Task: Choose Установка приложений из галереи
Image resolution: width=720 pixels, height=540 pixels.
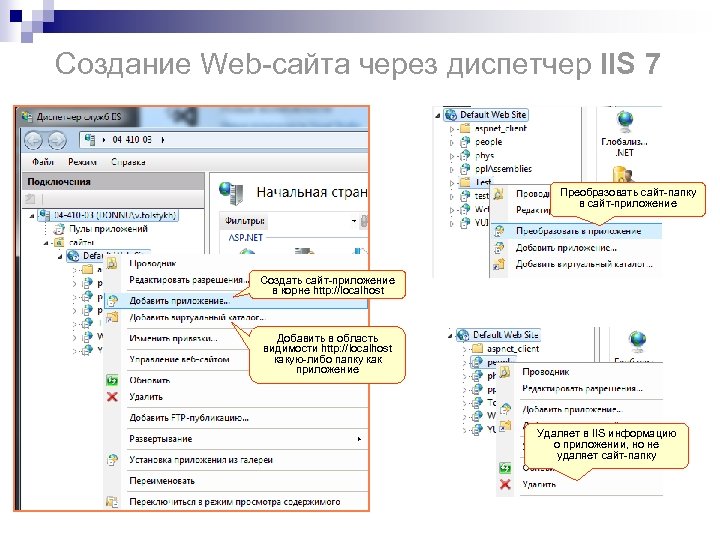Action: (x=201, y=460)
